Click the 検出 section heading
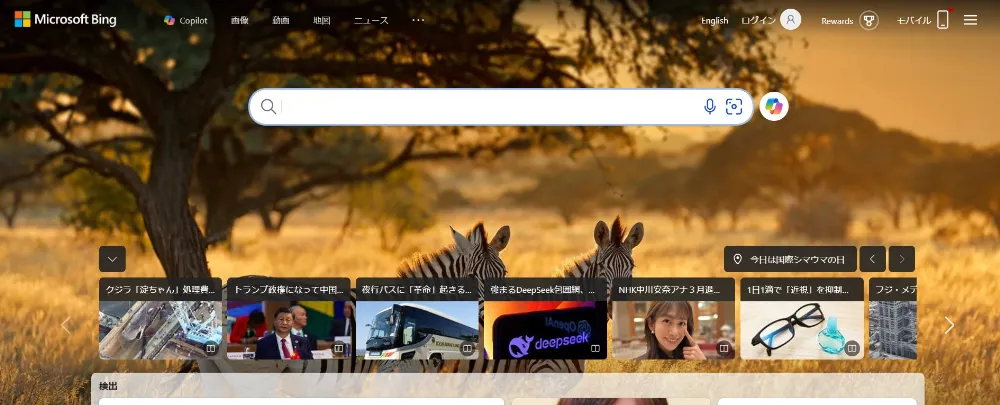 [x=108, y=386]
